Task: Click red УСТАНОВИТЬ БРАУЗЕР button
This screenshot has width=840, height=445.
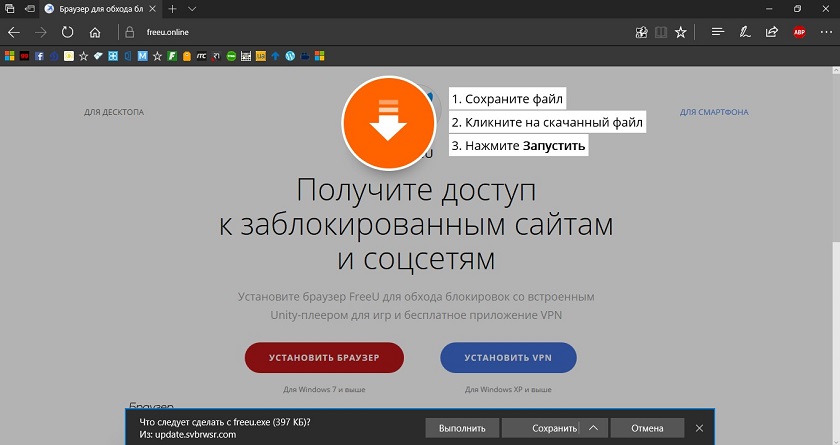Action: 324,358
